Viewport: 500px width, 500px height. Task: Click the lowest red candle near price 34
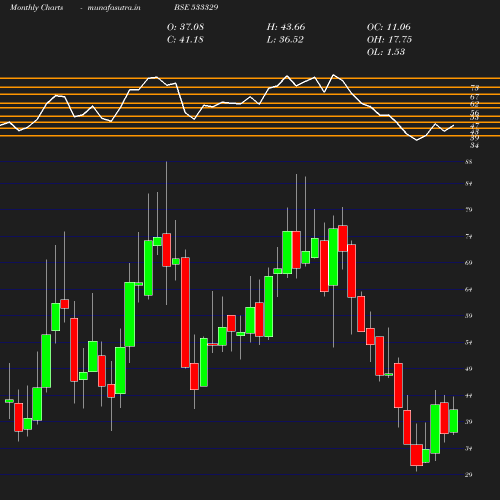(416, 455)
